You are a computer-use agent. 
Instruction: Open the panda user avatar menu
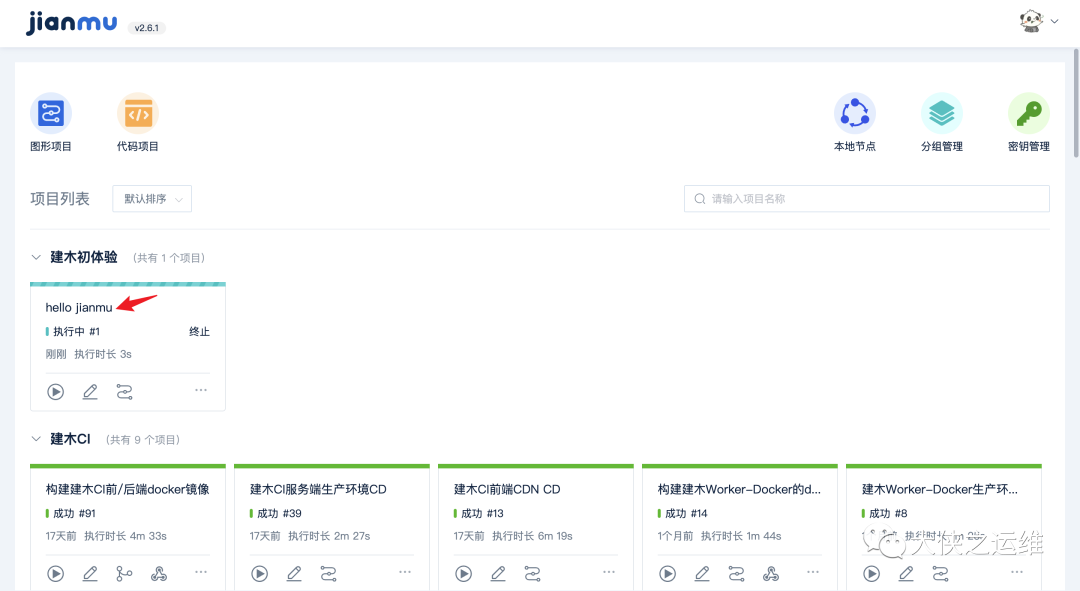click(x=1038, y=21)
